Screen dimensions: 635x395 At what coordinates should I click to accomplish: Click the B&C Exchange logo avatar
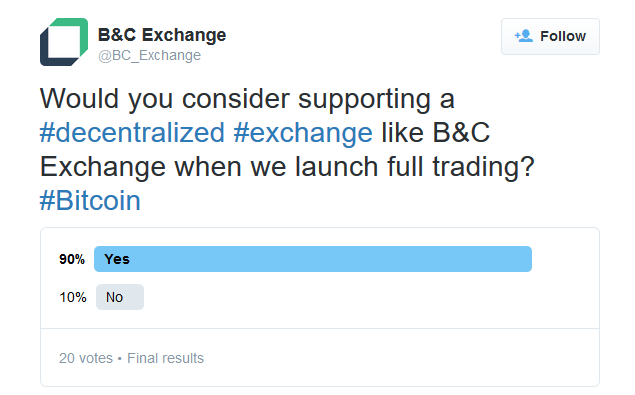click(64, 42)
